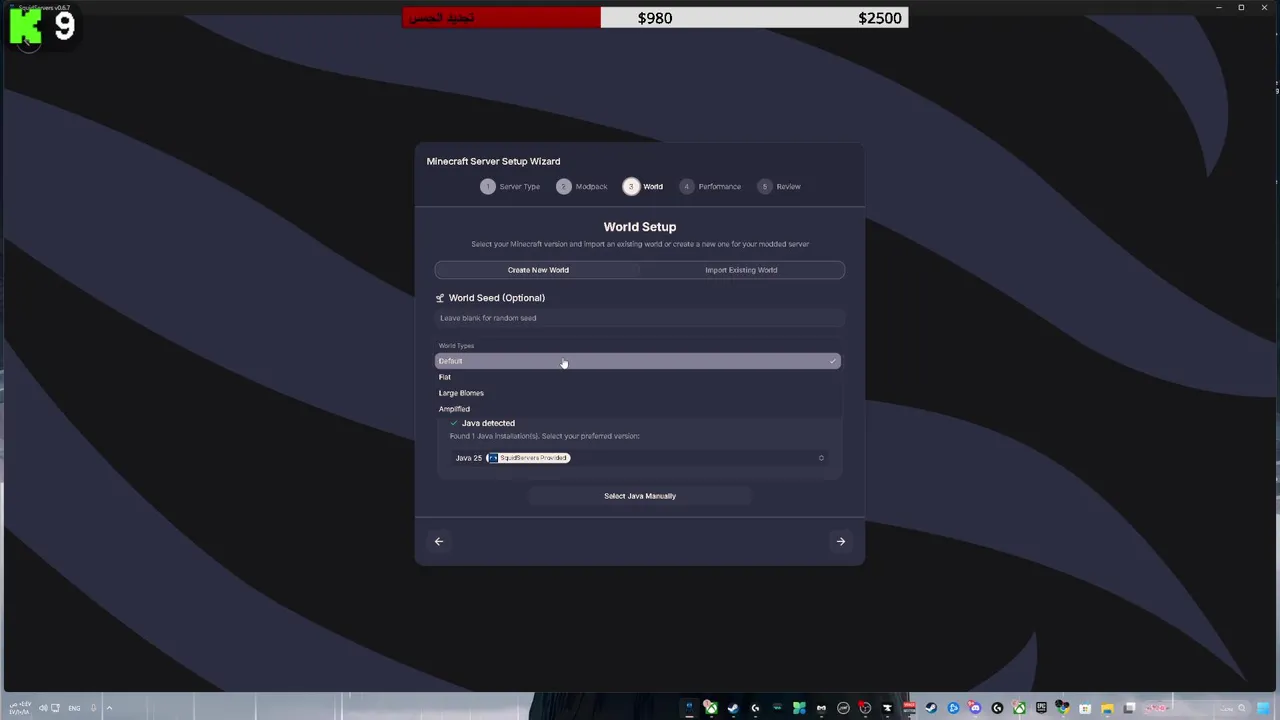Open the Windows Start menu
1280x720 pixels.
pos(1263,708)
